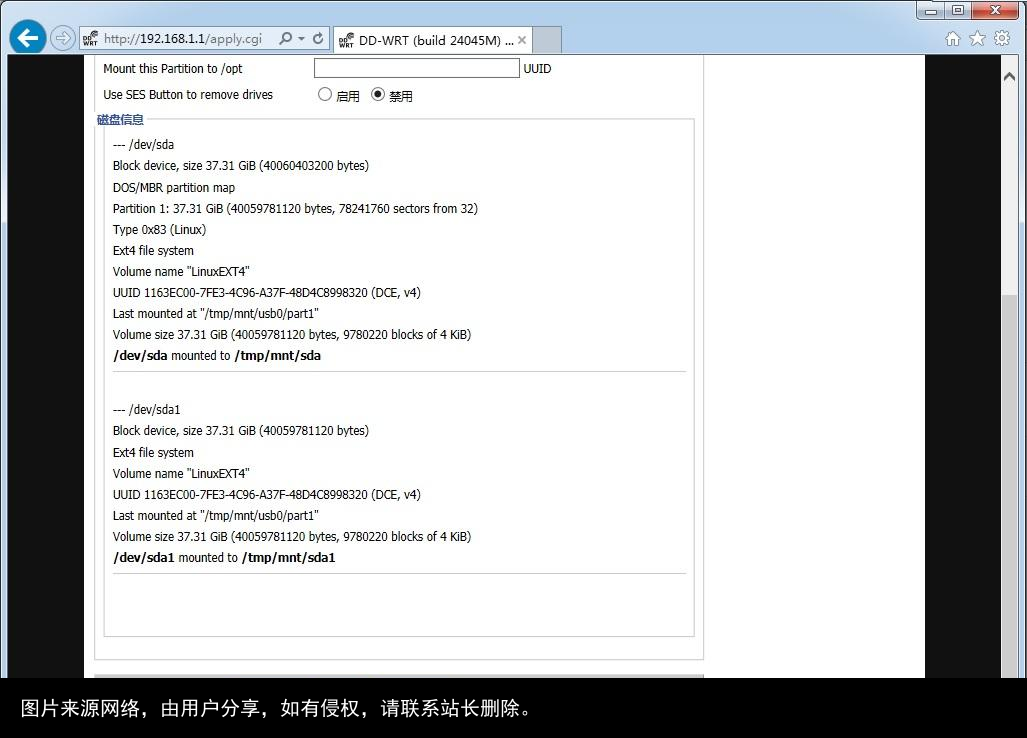Refresh the current page
This screenshot has height=738, width=1027.
click(318, 39)
